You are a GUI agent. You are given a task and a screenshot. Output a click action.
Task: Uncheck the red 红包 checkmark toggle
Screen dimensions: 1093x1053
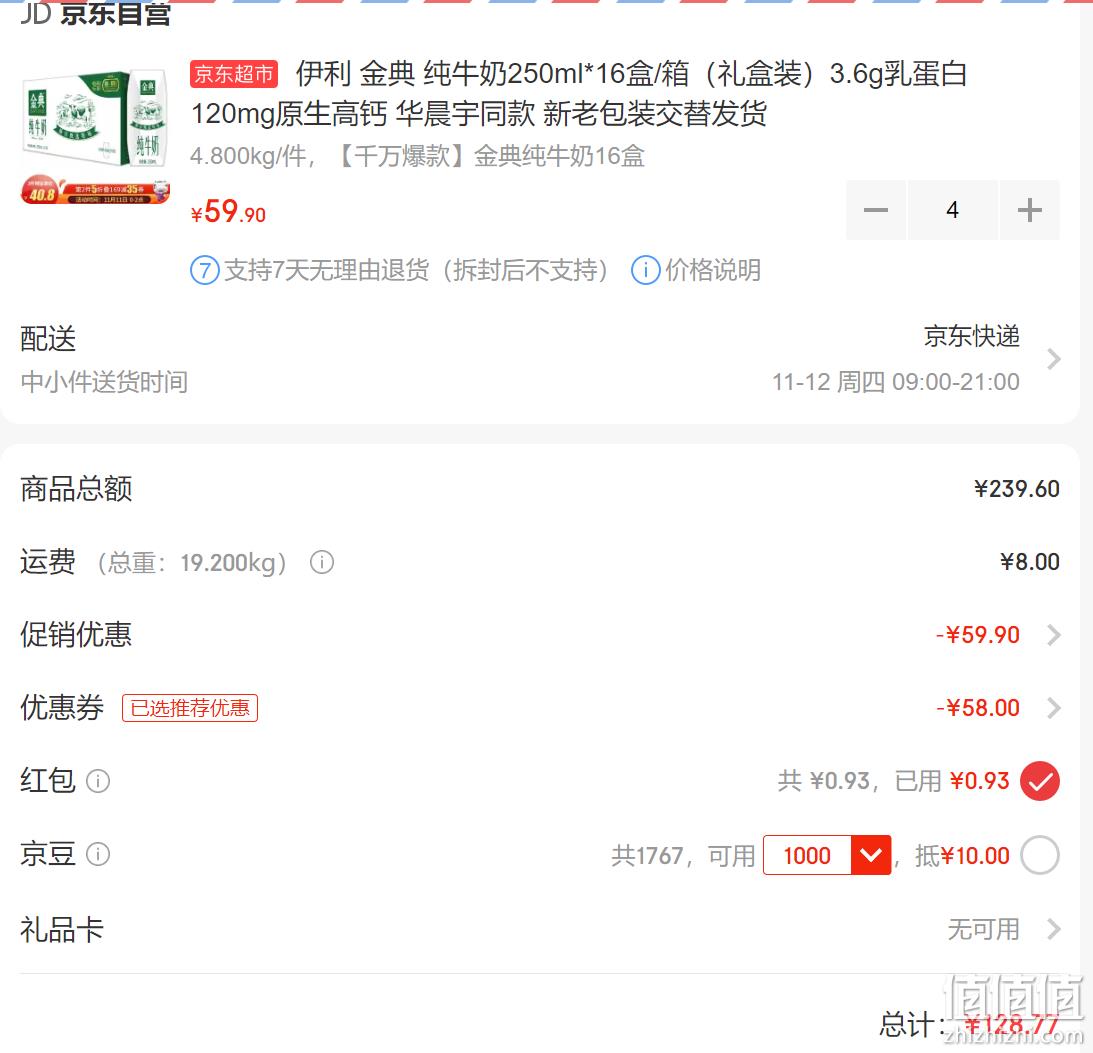[x=1040, y=781]
